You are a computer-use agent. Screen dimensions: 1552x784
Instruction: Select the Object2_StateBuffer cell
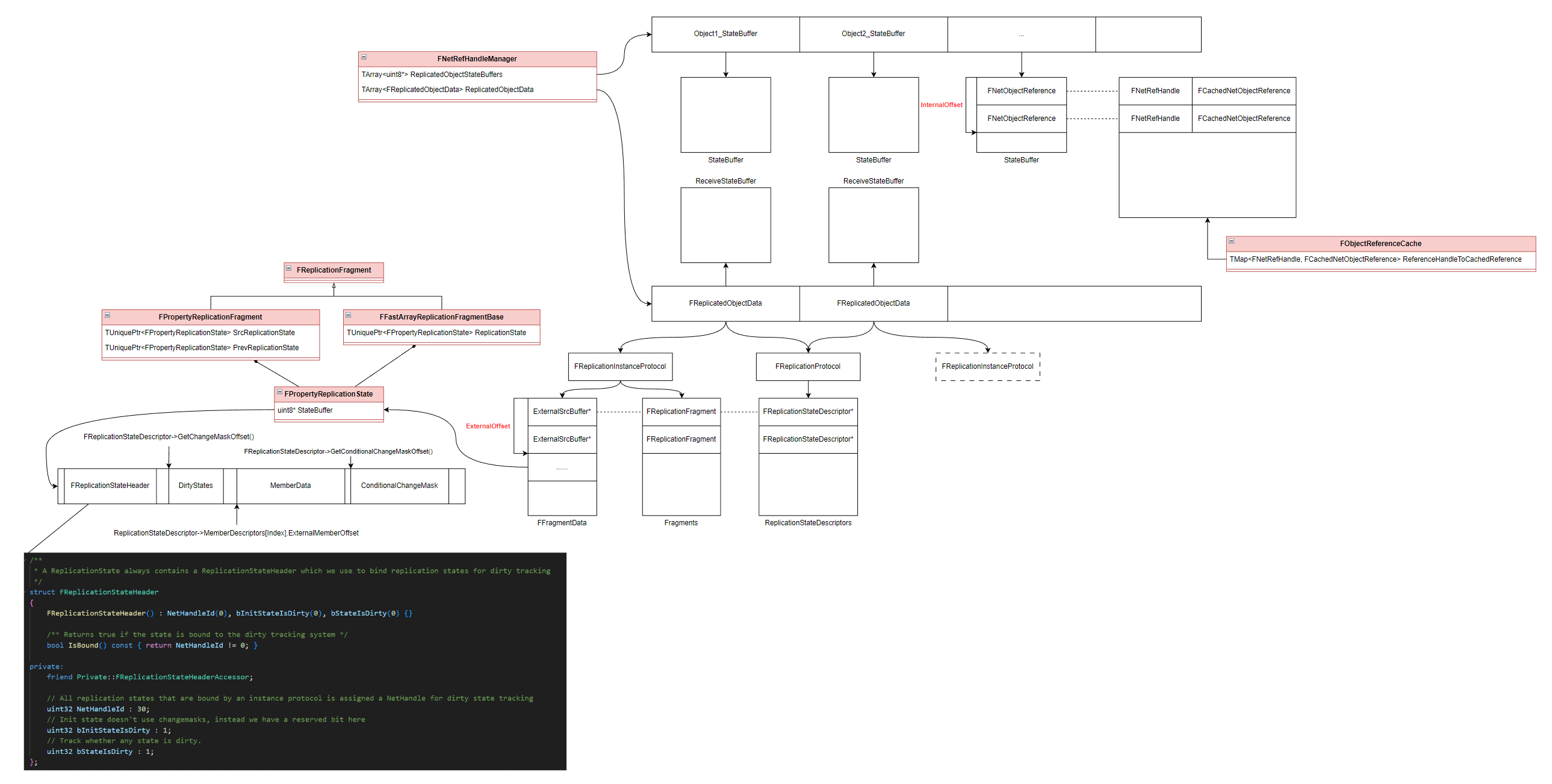(872, 34)
